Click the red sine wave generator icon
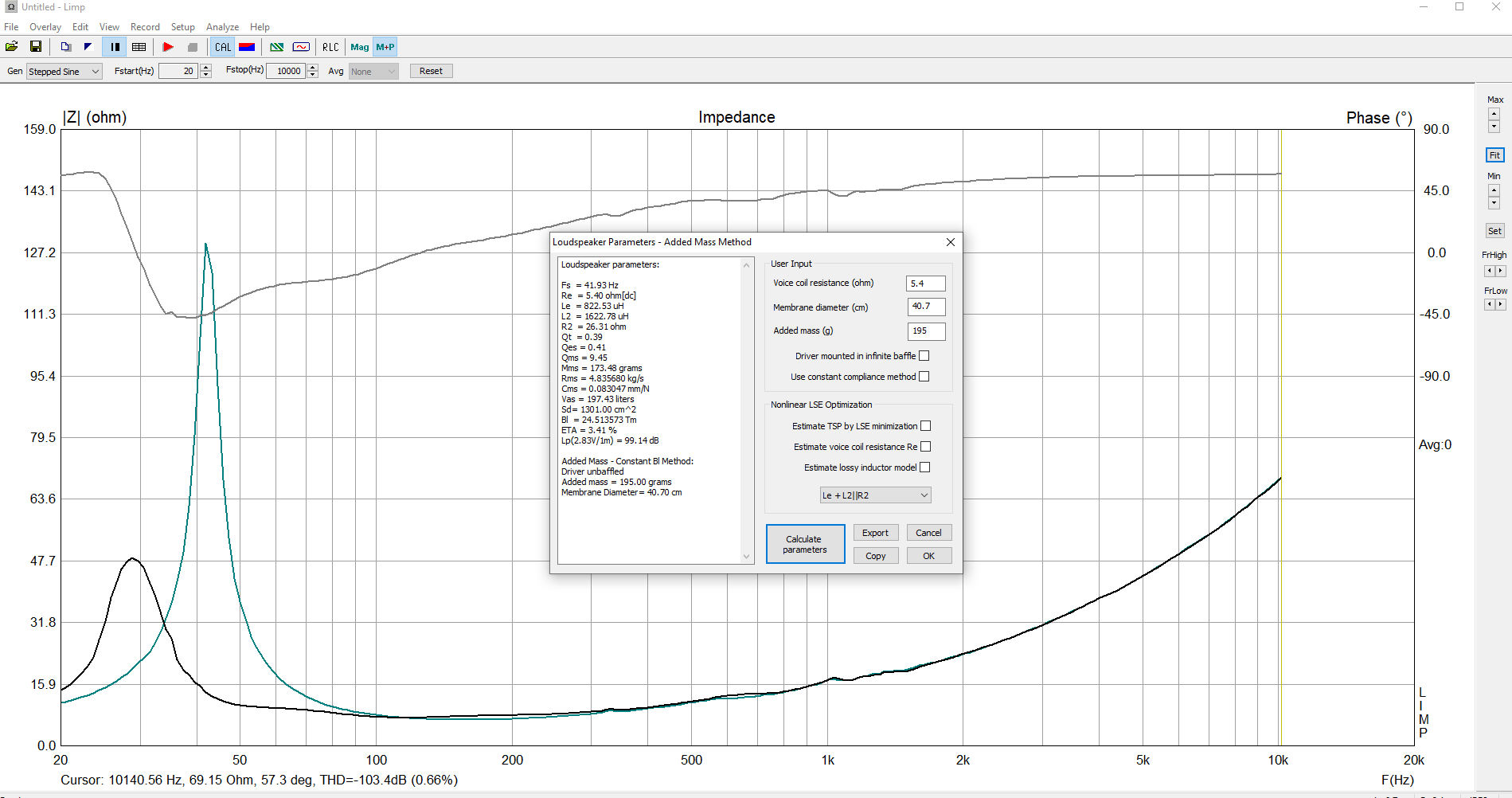This screenshot has height=798, width=1512. point(301,47)
